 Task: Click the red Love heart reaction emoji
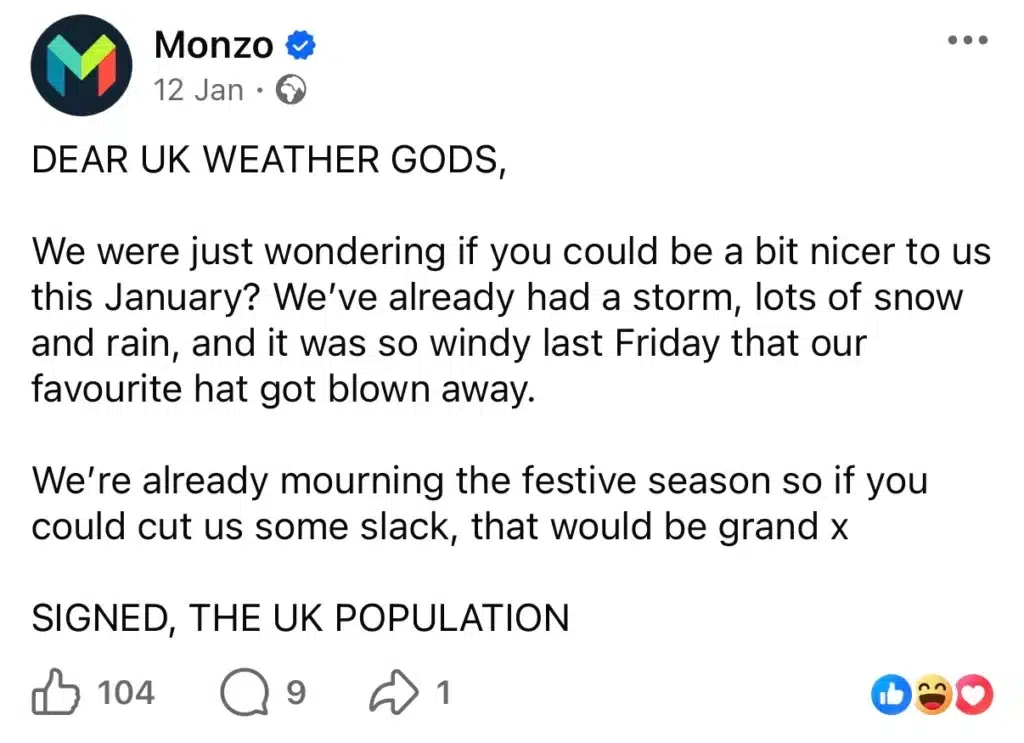(971, 693)
